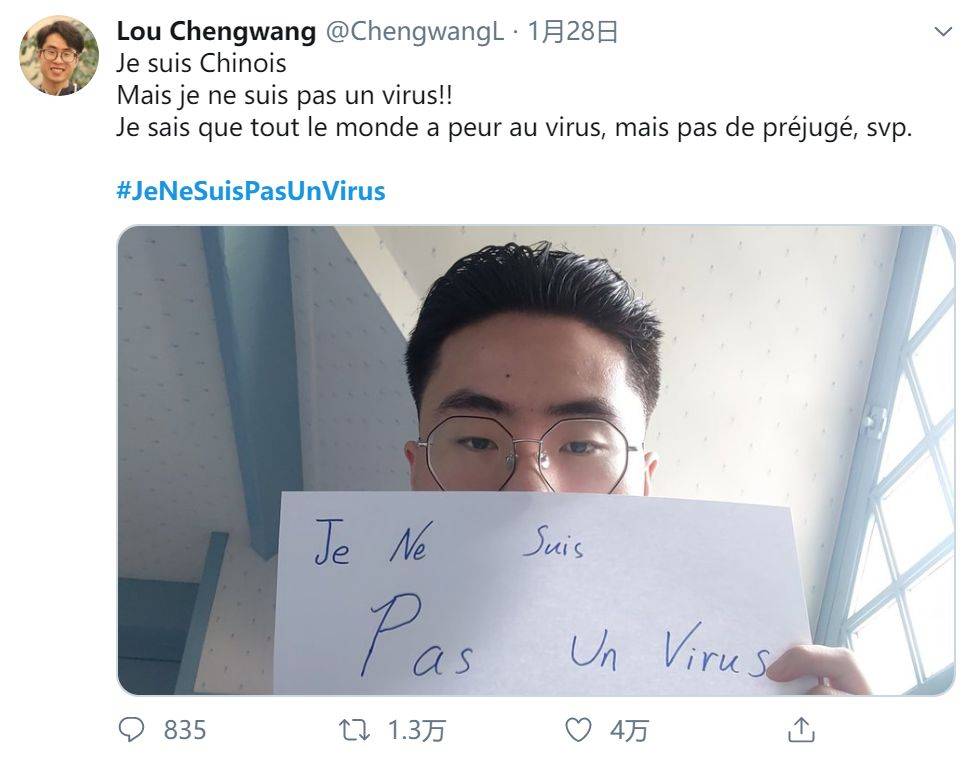Retweet this post via the arrows icon
Viewport: 965px width, 771px height.
tap(354, 730)
